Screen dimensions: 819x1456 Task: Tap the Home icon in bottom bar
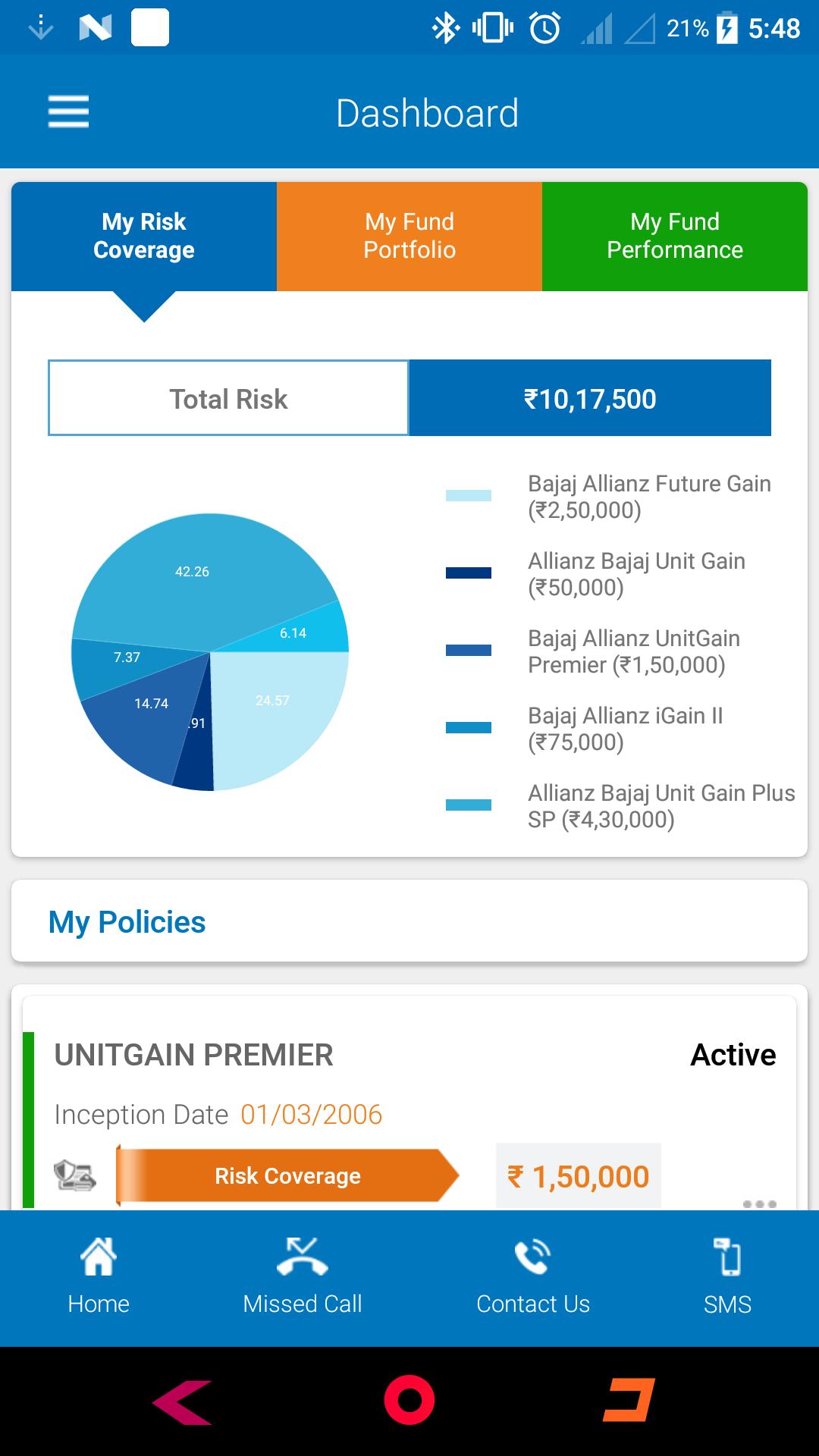point(99,1256)
